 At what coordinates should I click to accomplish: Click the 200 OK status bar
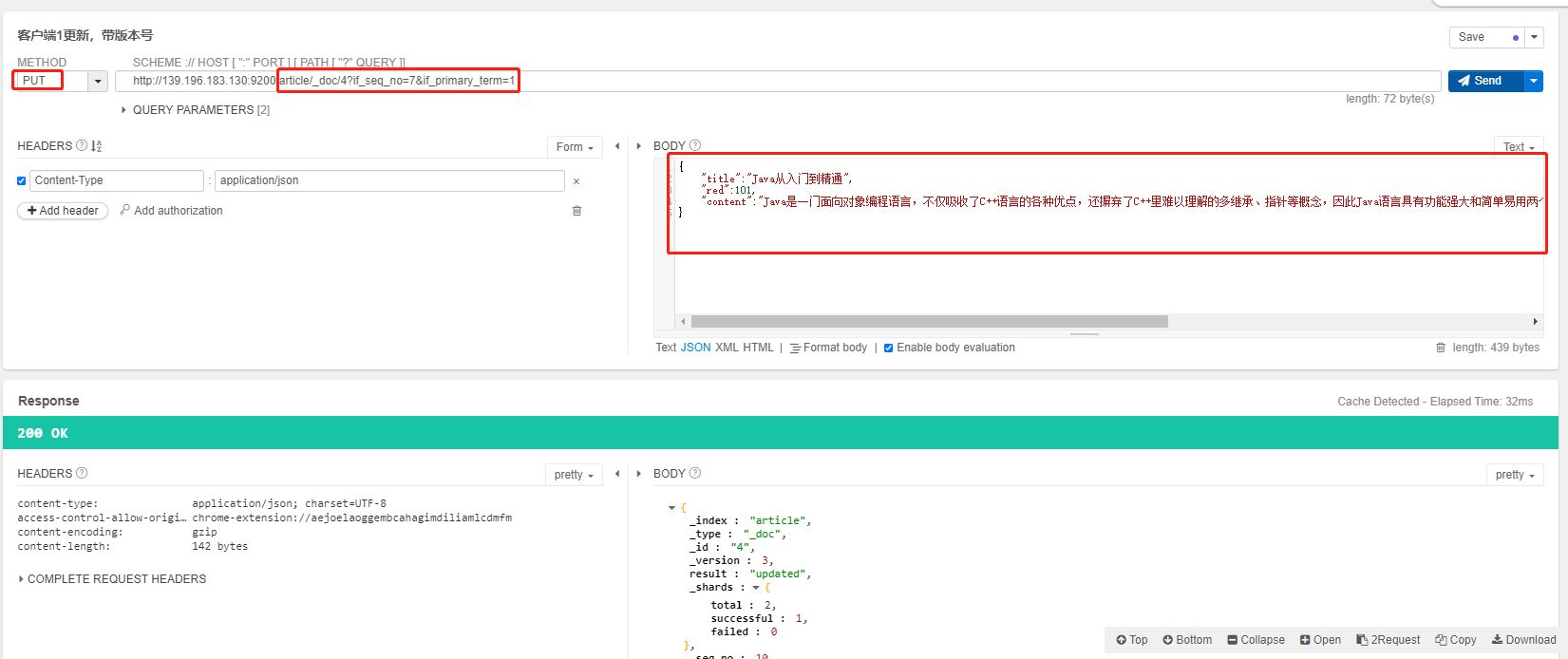[x=781, y=433]
